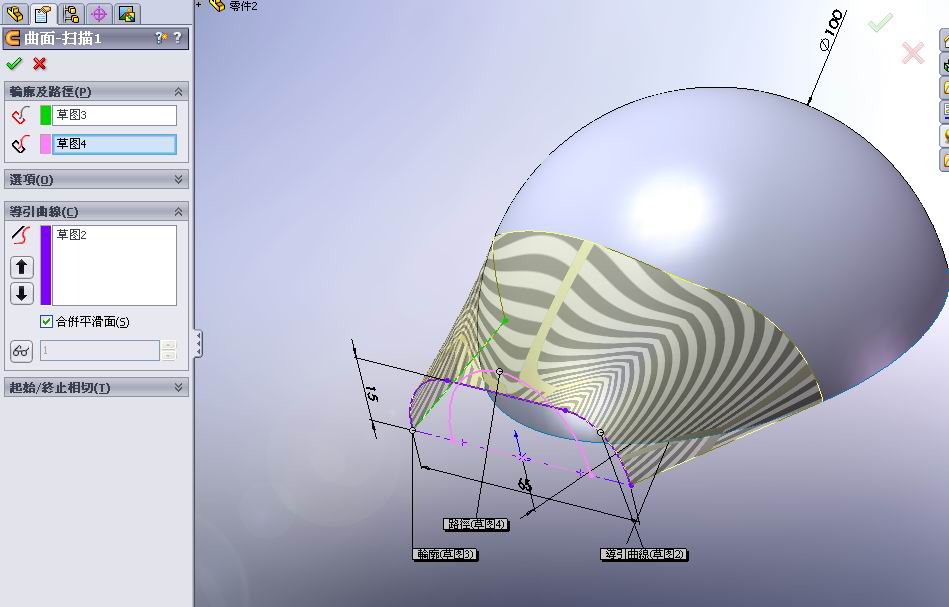Collapse the 導引曲線(C) guide curves section
Viewport: 949px width, 607px height.
178,211
